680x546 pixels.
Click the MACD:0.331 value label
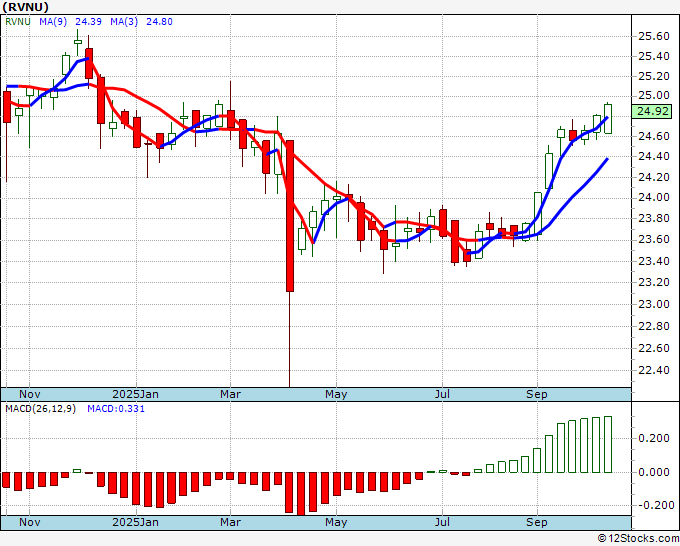click(x=116, y=409)
